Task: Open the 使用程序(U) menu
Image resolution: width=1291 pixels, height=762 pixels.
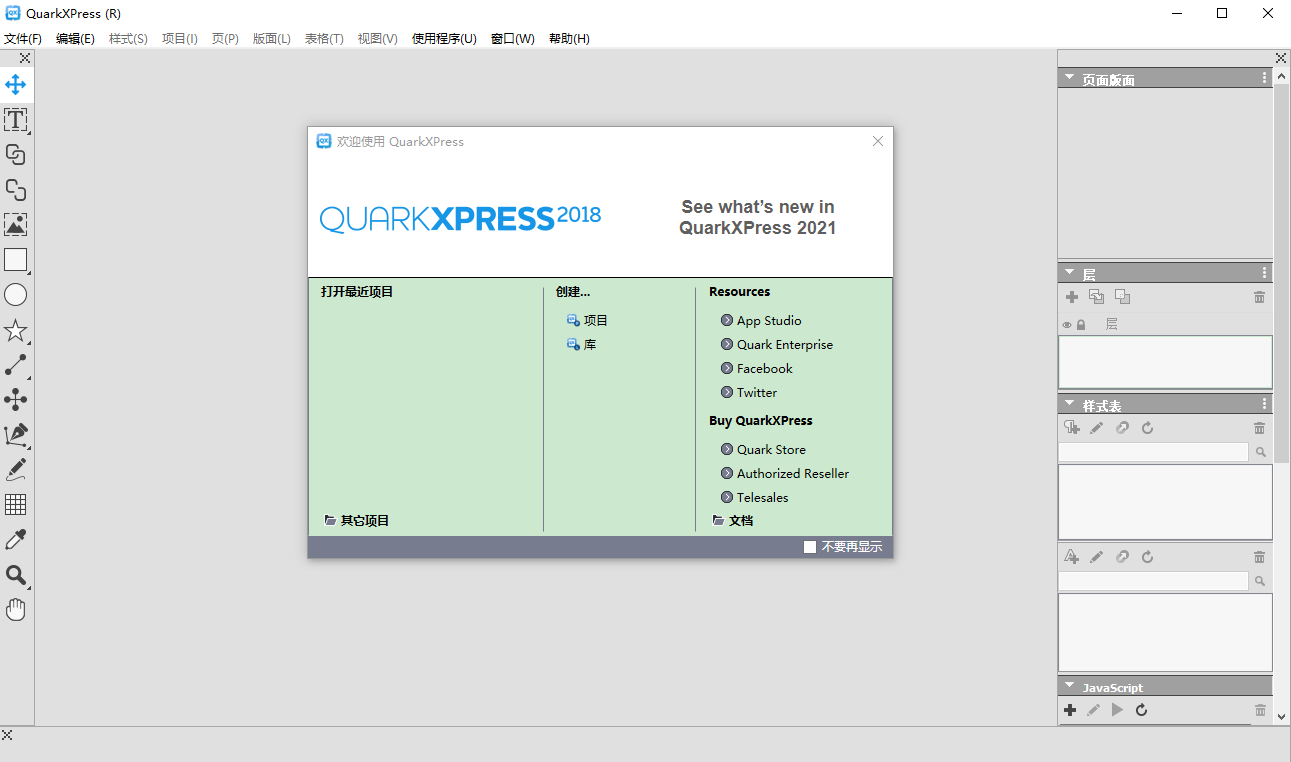Action: point(444,39)
